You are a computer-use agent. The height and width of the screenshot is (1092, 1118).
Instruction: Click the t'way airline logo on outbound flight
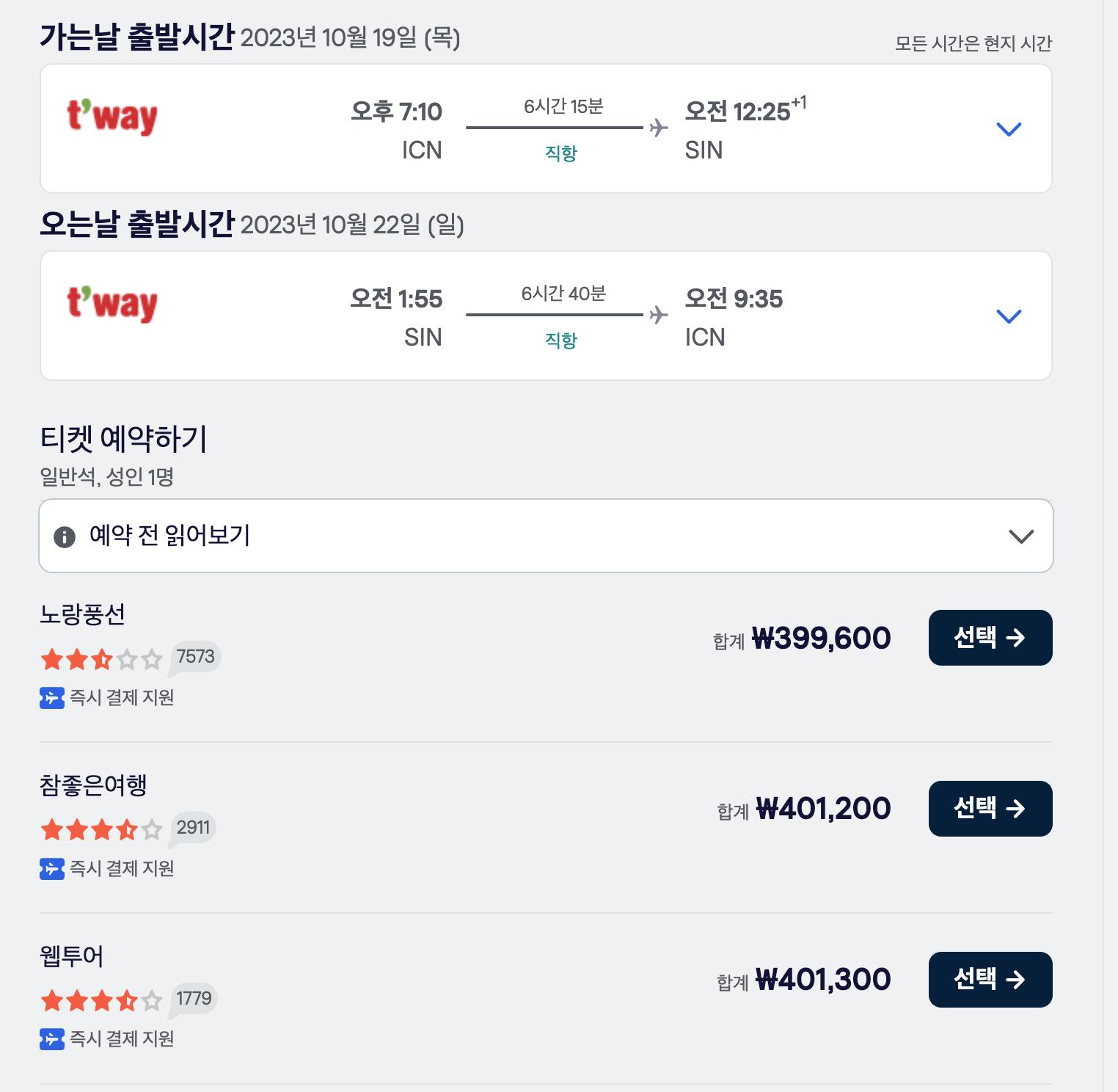(112, 117)
